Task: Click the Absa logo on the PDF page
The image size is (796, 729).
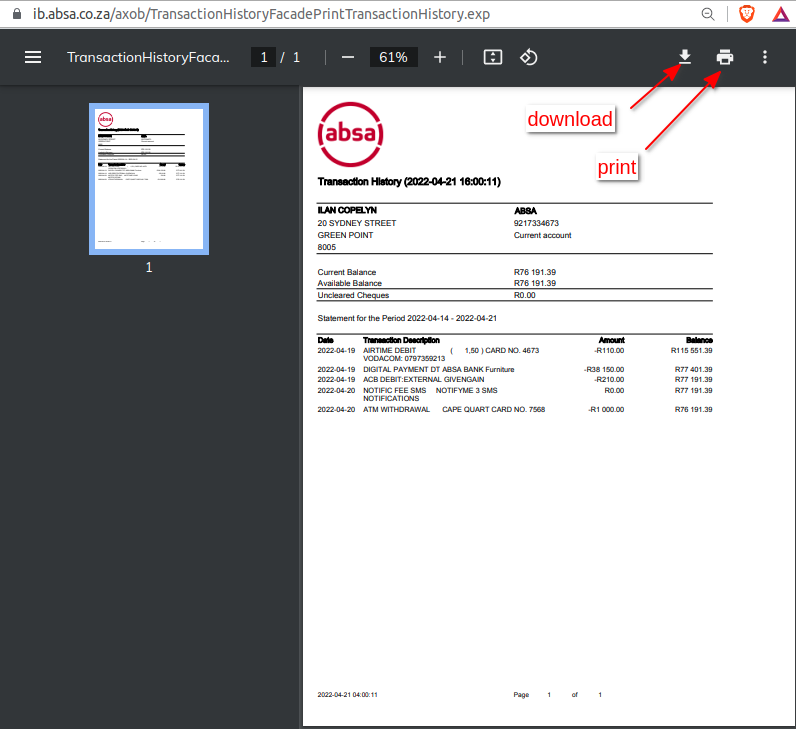Action: coord(350,134)
